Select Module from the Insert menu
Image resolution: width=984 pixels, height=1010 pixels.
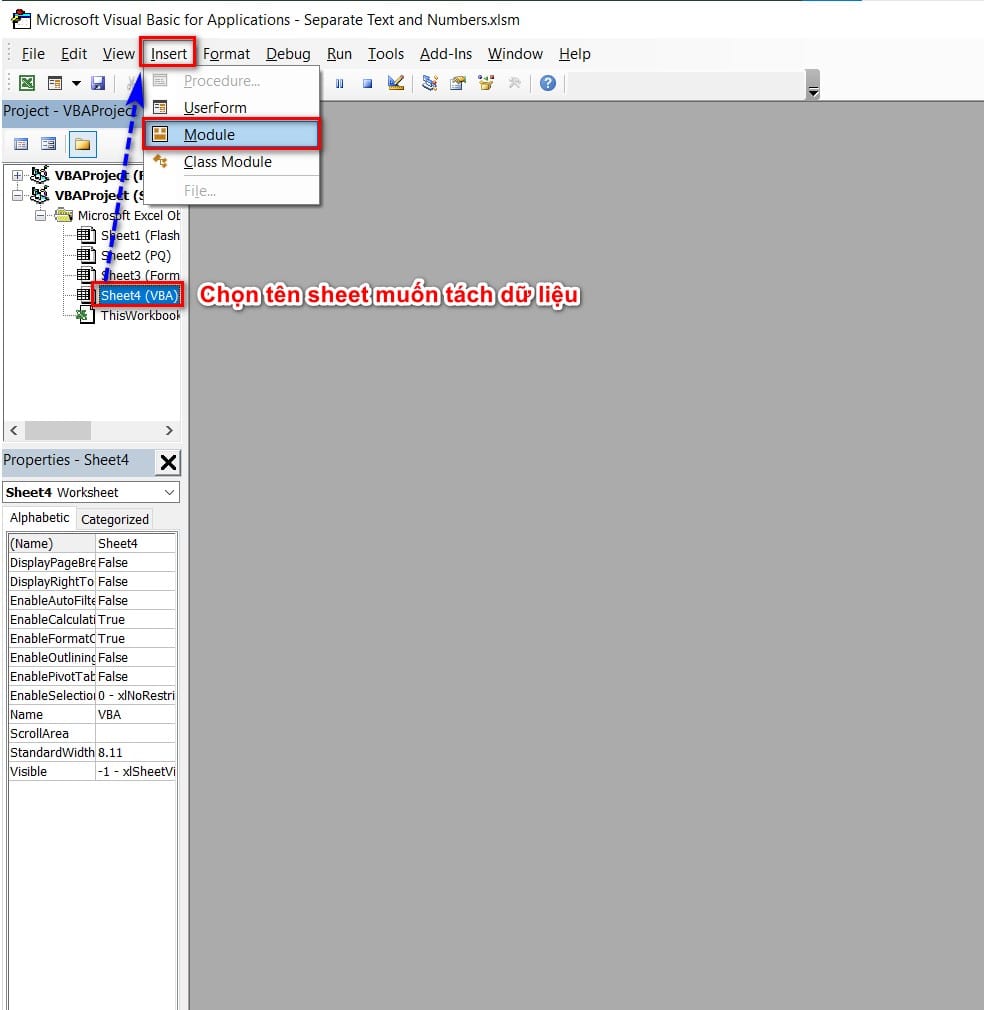pyautogui.click(x=209, y=135)
